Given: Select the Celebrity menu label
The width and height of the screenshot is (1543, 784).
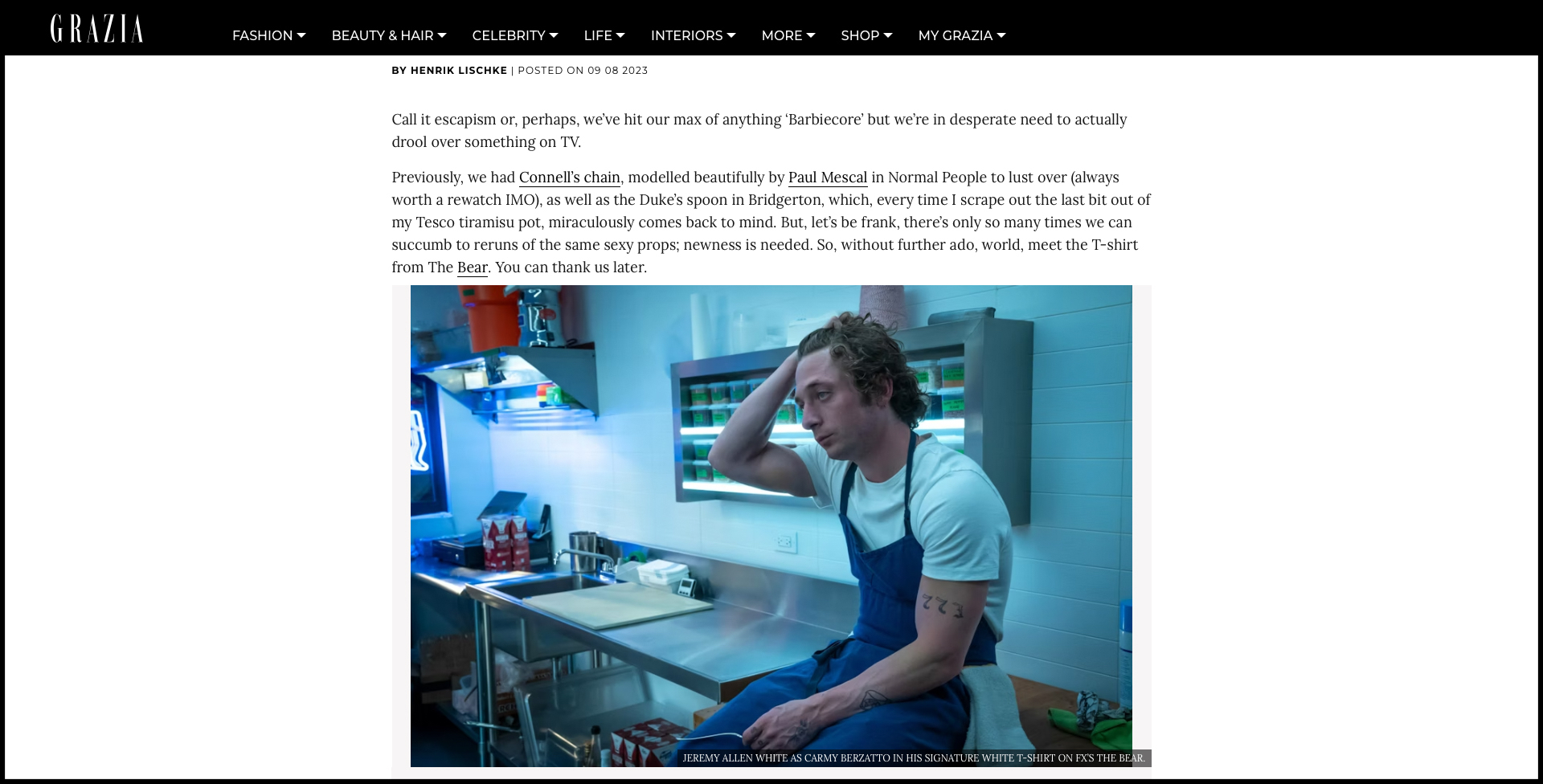Looking at the screenshot, I should coord(509,35).
